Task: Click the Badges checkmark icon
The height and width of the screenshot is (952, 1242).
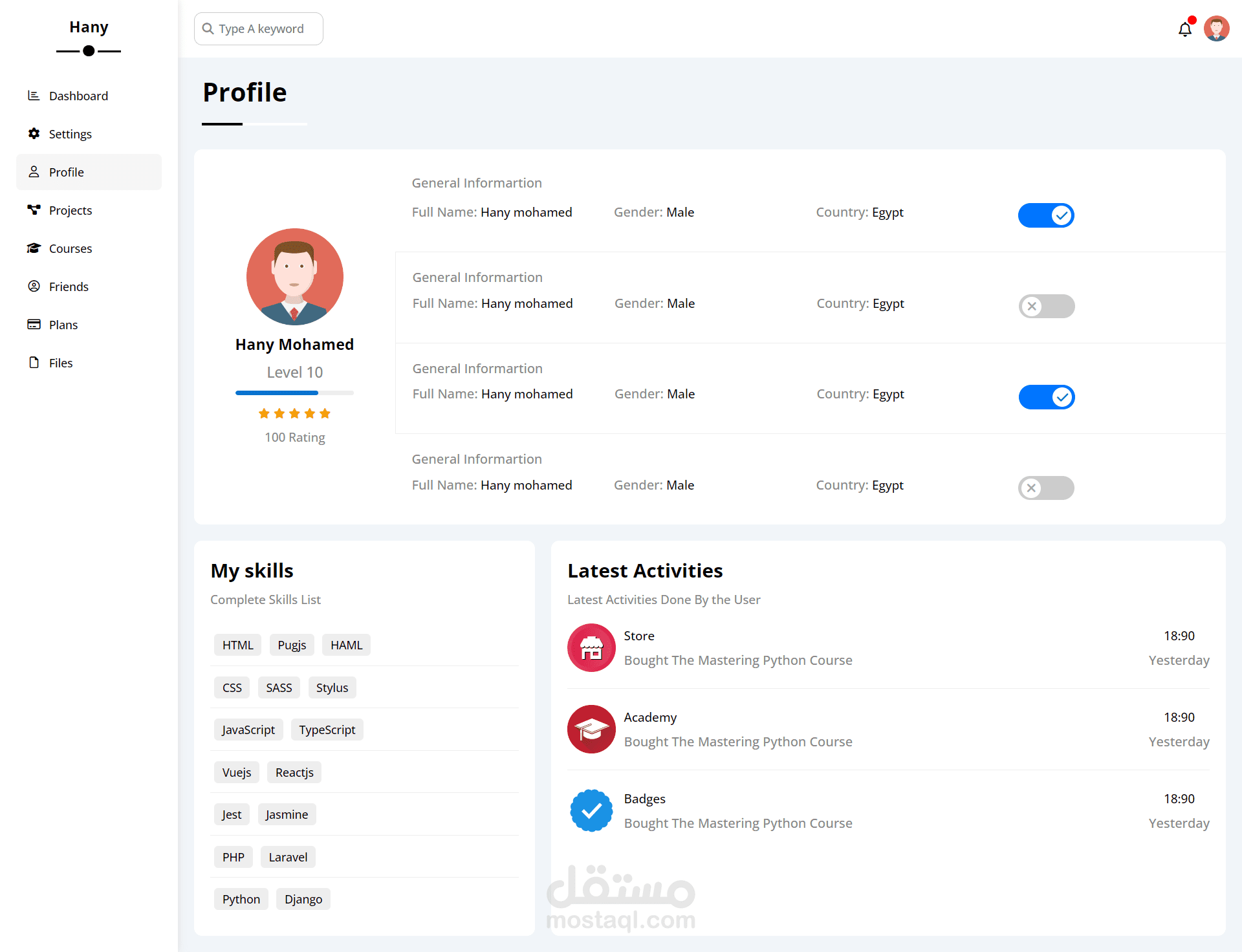Action: [x=591, y=810]
